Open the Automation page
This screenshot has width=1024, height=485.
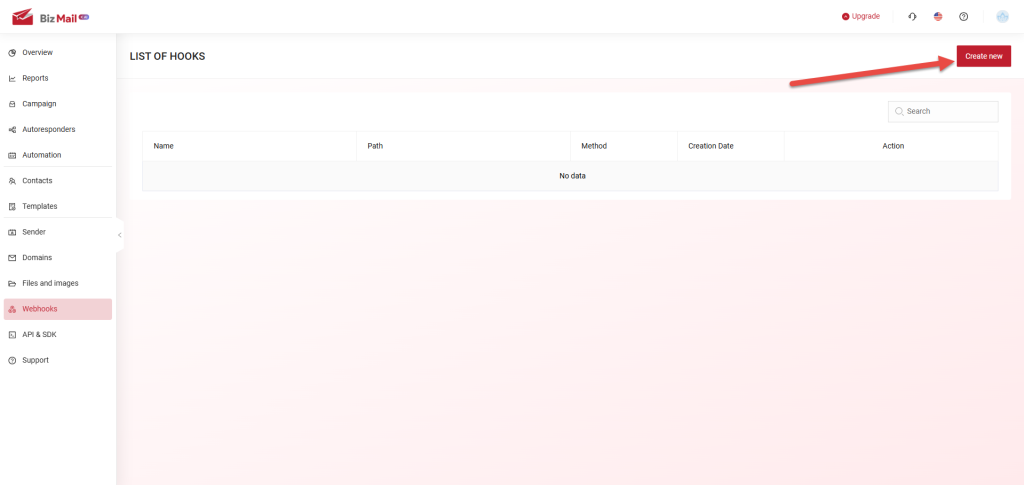pyautogui.click(x=41, y=155)
